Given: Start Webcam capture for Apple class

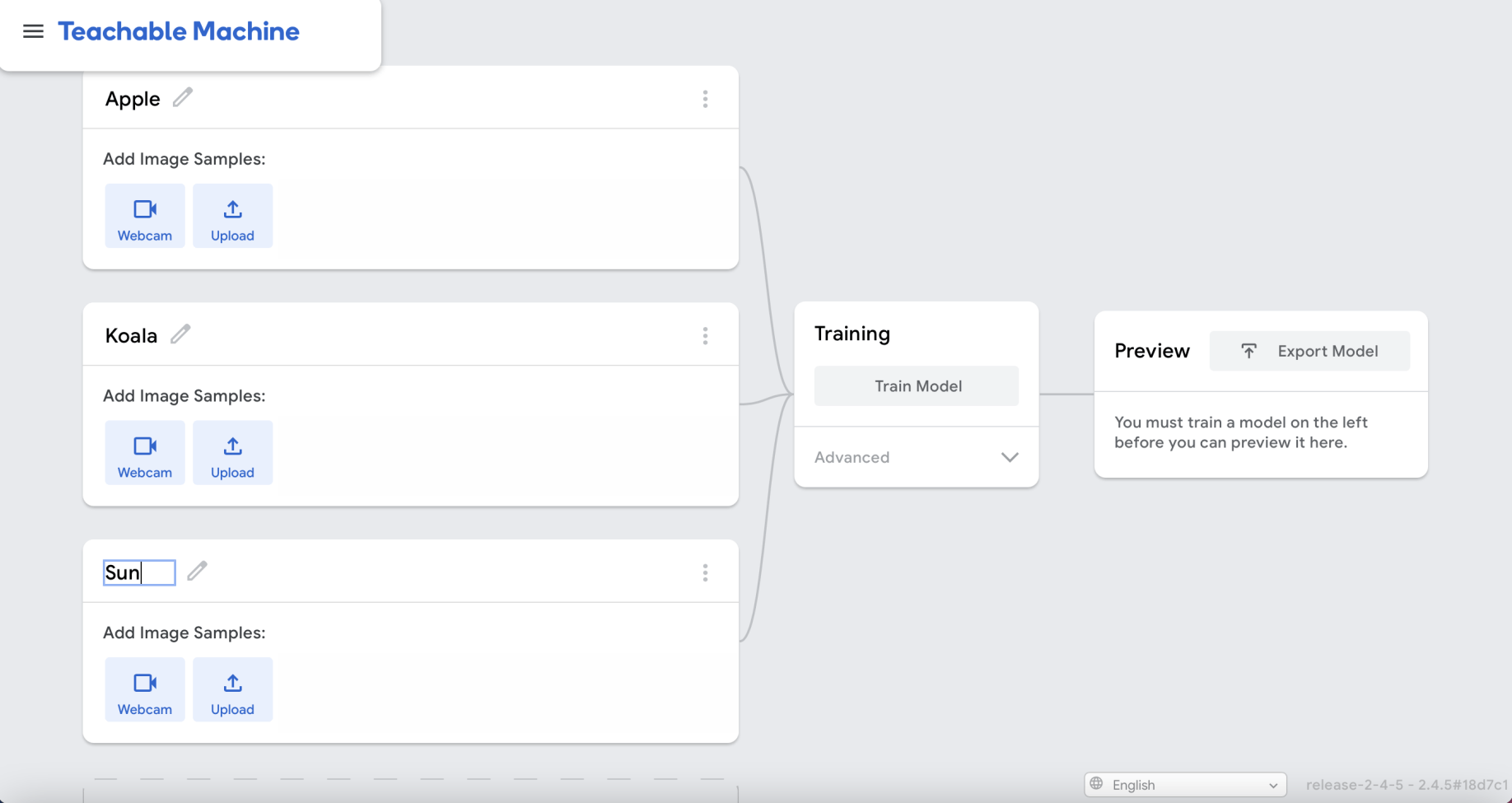Looking at the screenshot, I should 145,217.
